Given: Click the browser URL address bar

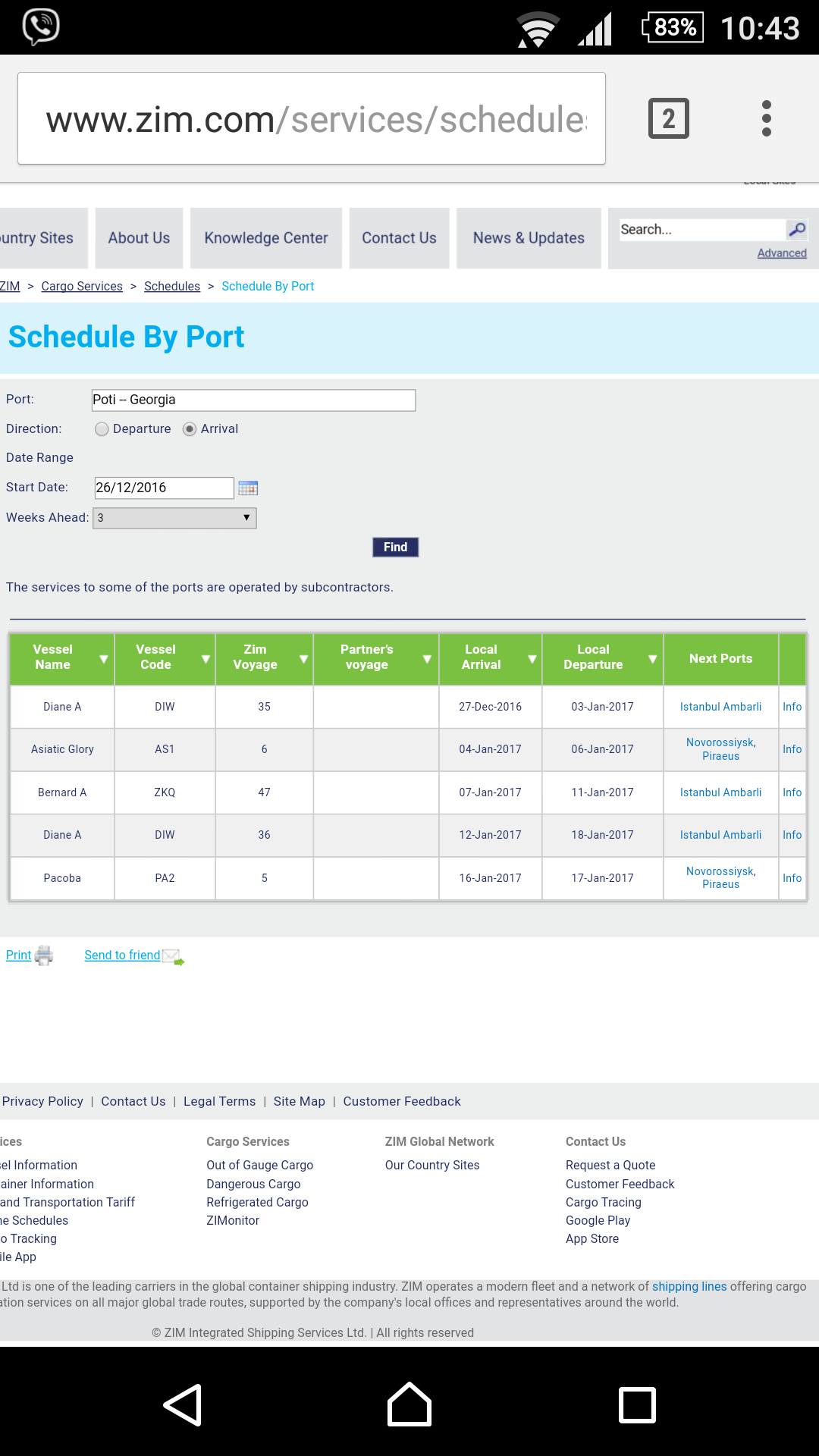Looking at the screenshot, I should [312, 118].
